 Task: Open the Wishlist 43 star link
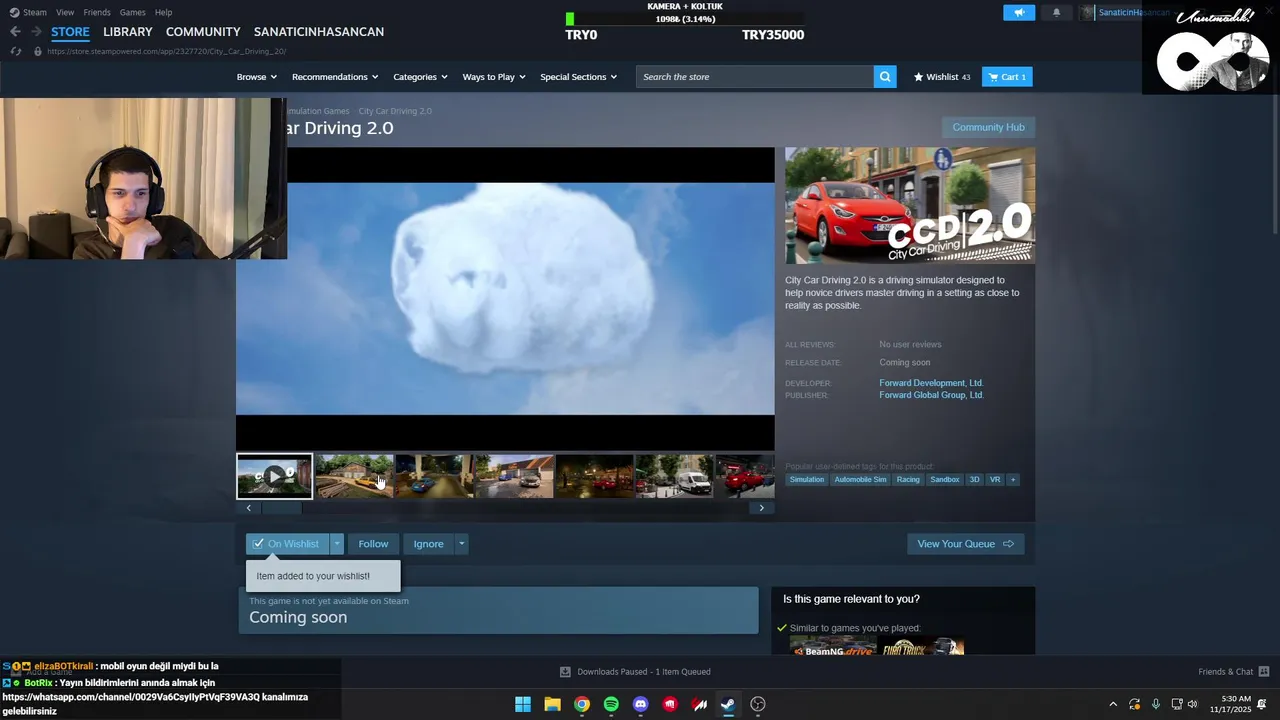point(942,77)
